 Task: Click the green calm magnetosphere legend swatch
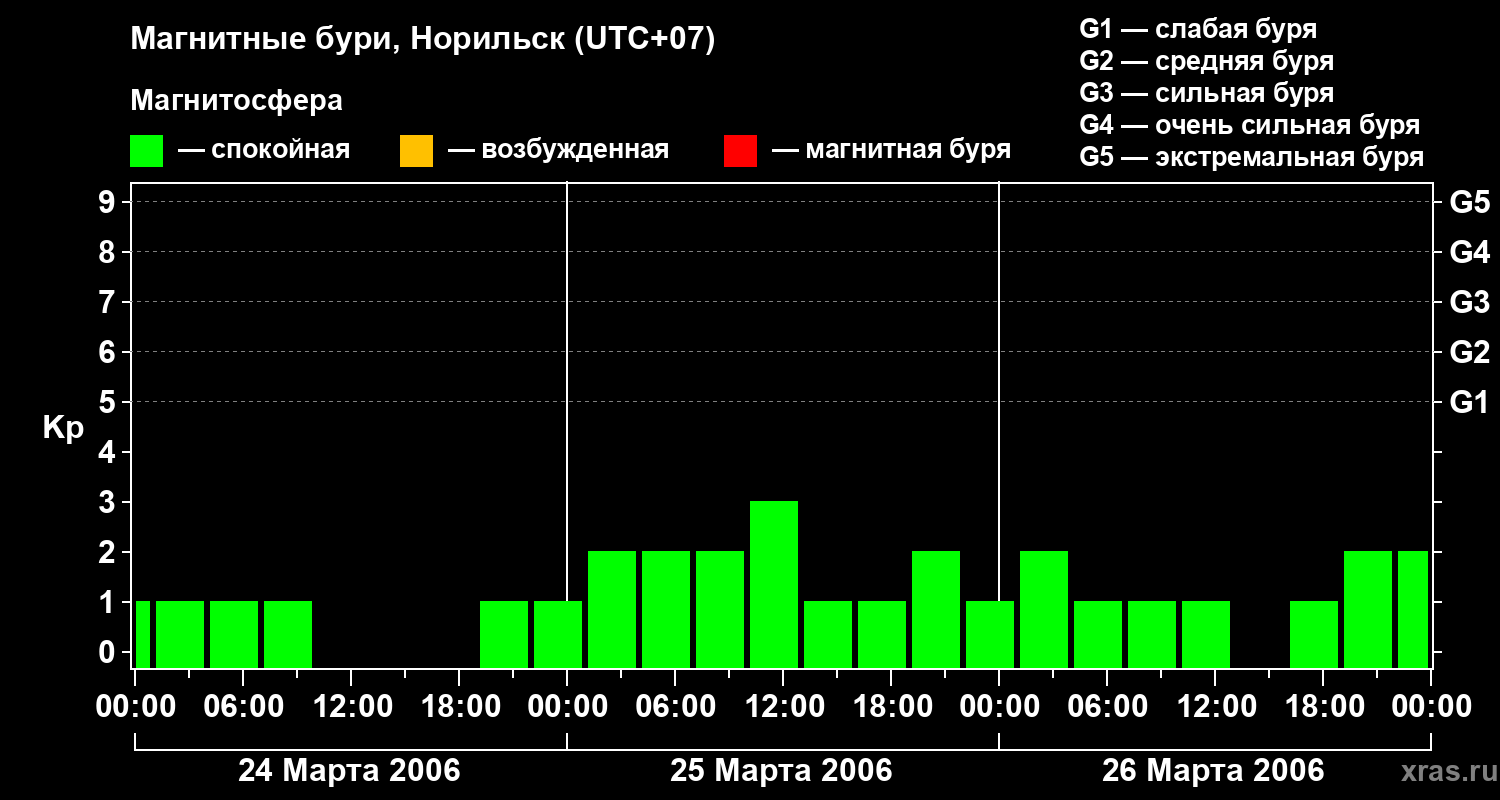click(x=146, y=150)
